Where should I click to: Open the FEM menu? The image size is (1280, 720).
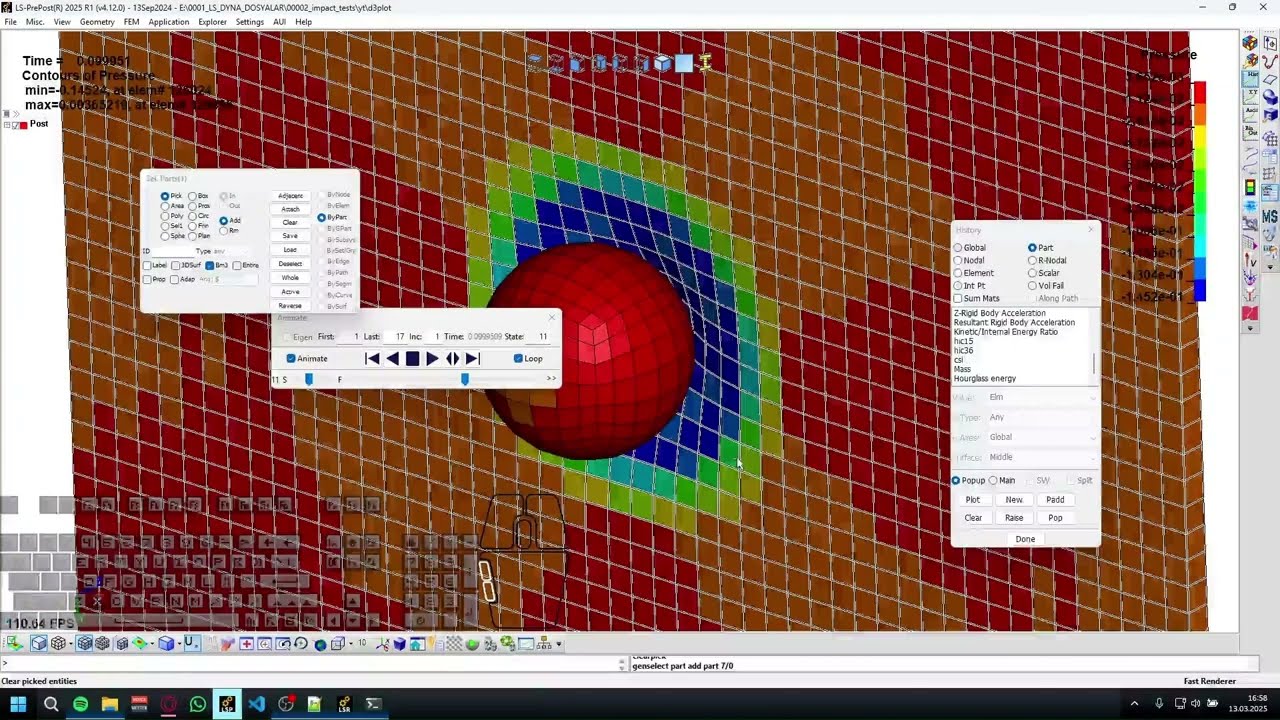coord(131,22)
